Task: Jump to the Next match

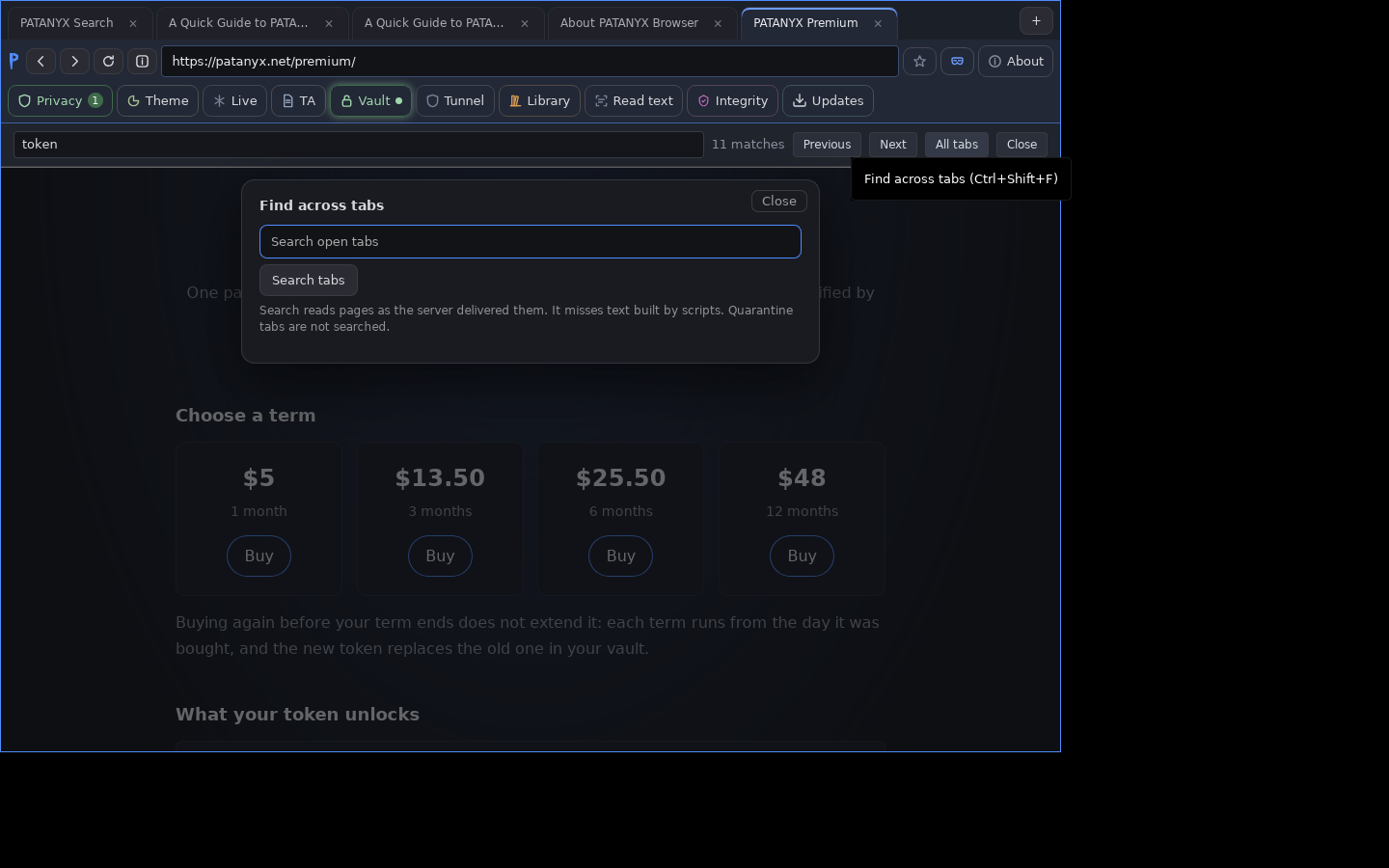Action: pos(892,144)
